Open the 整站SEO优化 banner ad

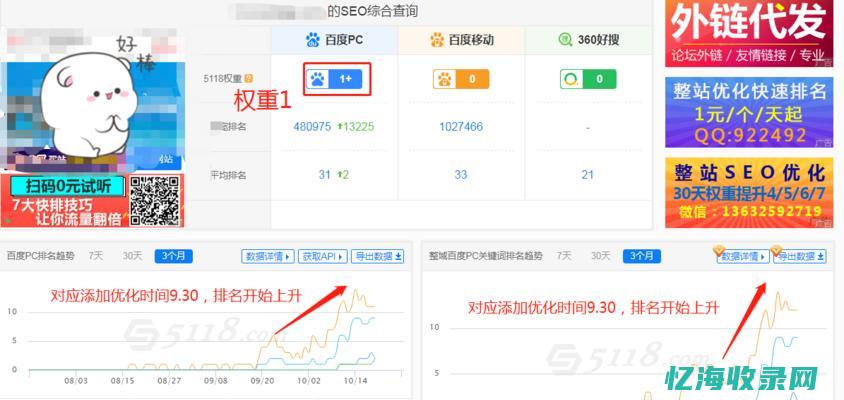tap(749, 193)
